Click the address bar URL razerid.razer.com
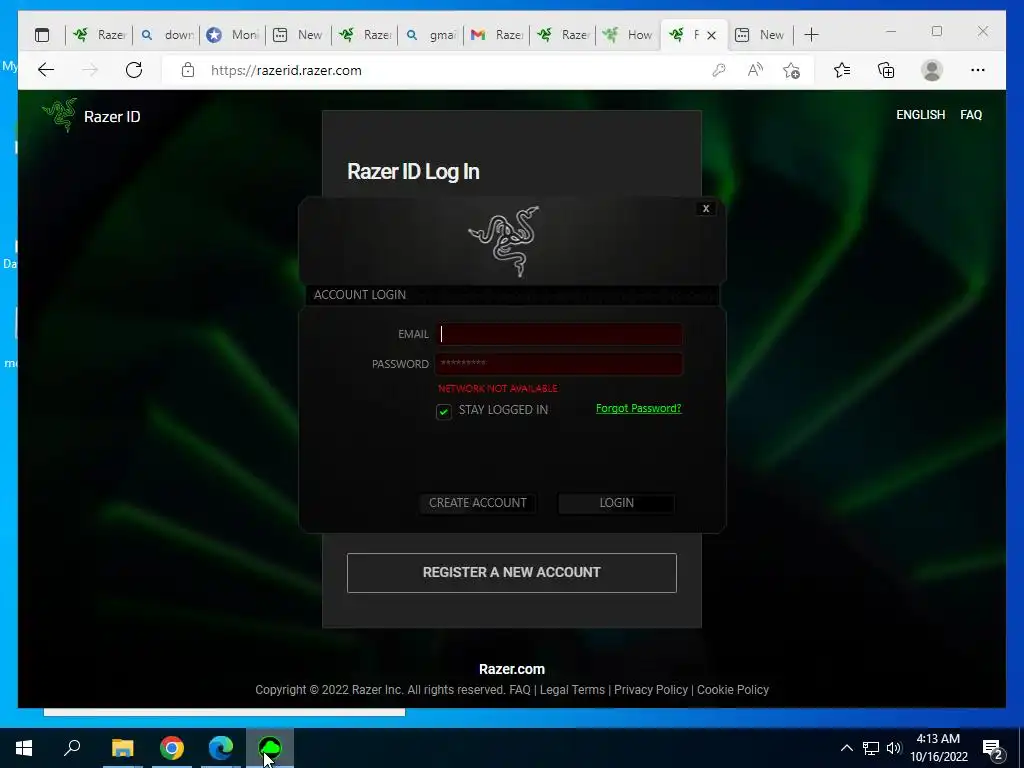This screenshot has height=768, width=1024. point(286,71)
